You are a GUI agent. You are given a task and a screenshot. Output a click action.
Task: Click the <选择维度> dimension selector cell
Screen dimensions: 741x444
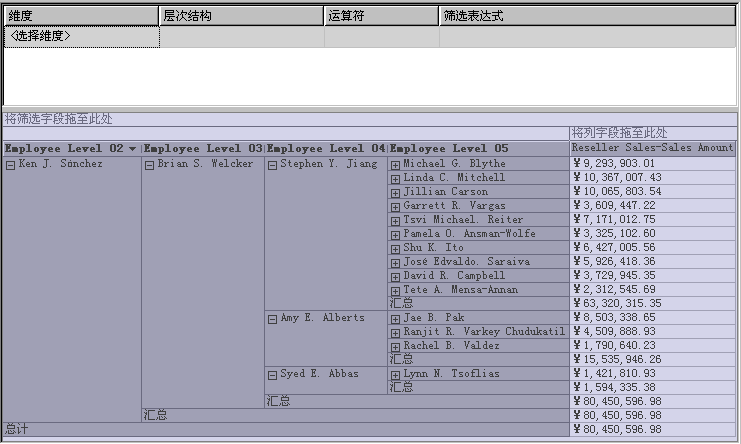coord(81,36)
